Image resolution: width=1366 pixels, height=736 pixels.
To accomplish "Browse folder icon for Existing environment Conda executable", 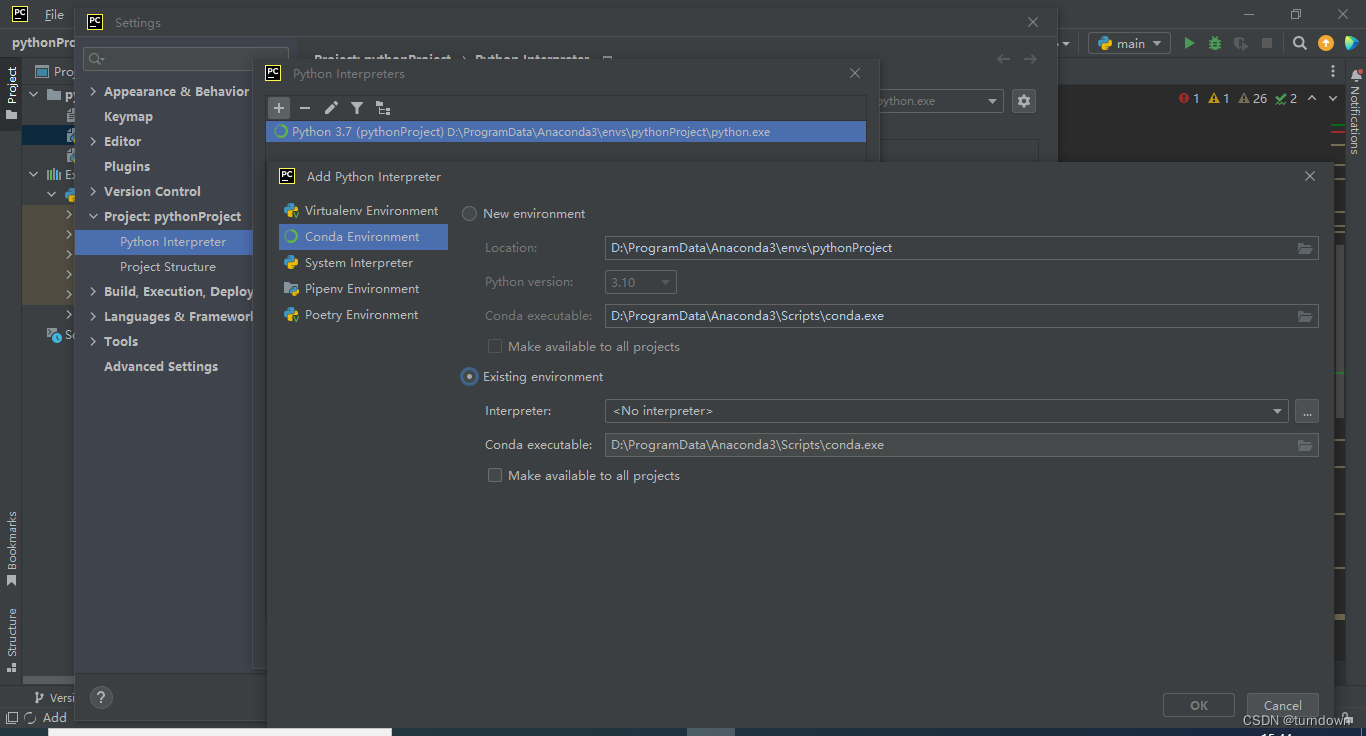I will click(1305, 445).
